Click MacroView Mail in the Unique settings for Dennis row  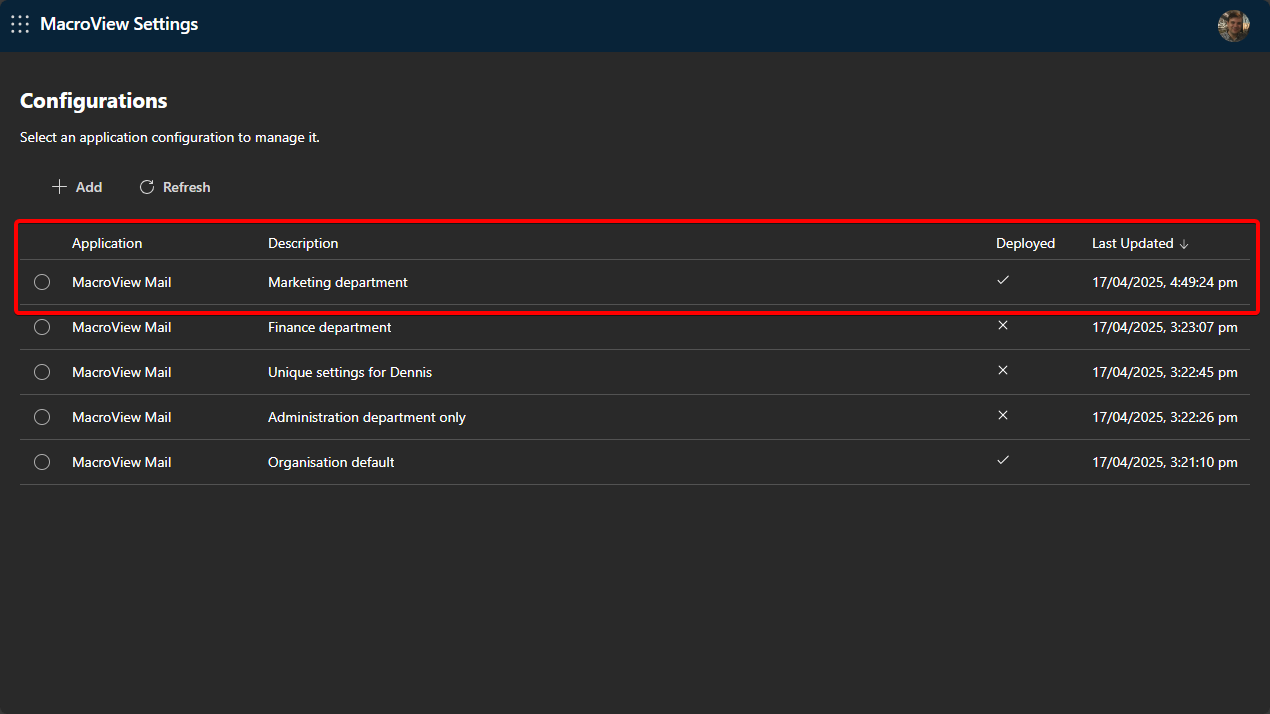[122, 372]
